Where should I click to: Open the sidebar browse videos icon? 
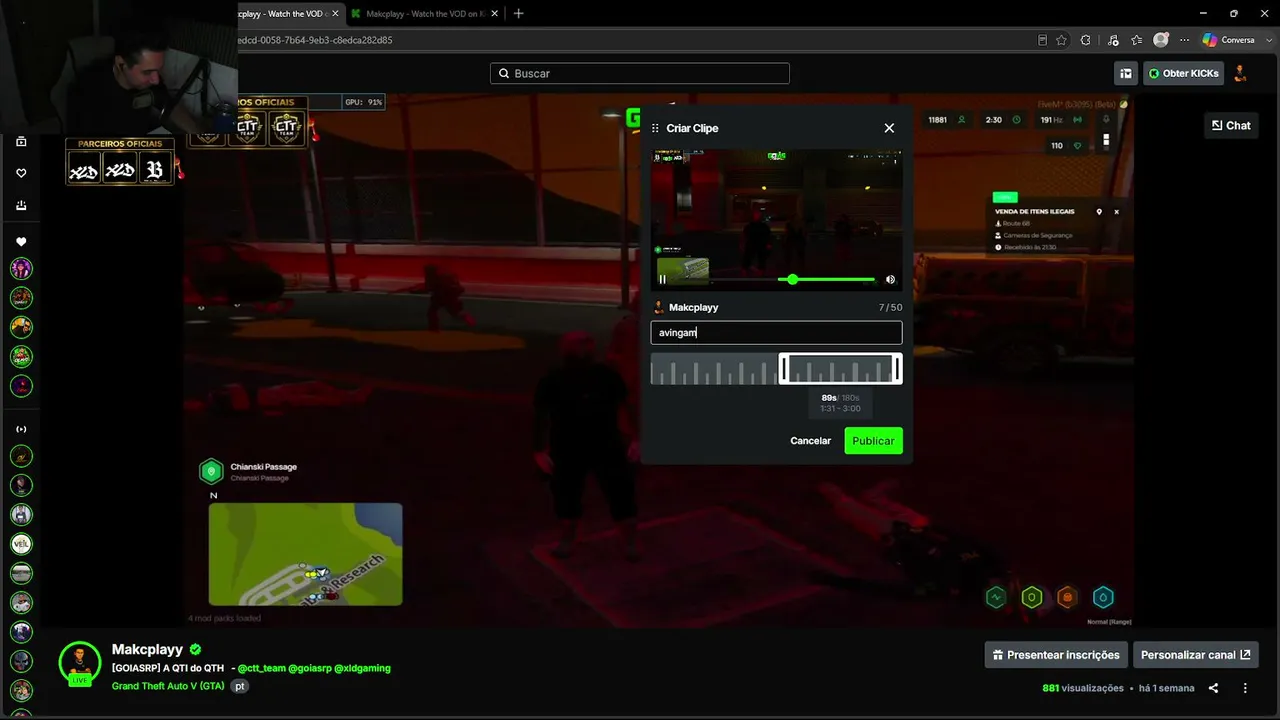pos(21,141)
